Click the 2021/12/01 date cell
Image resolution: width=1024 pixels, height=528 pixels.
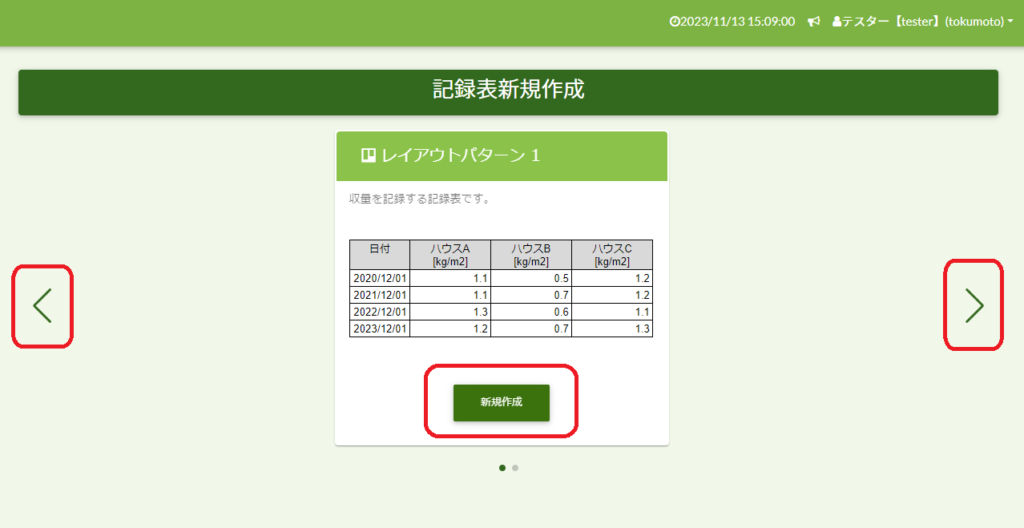(379, 295)
